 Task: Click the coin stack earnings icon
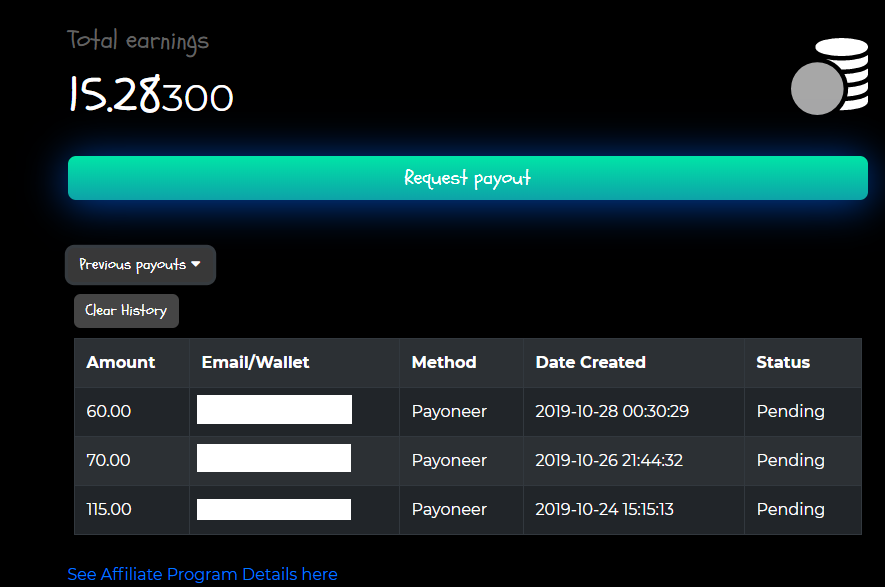pyautogui.click(x=829, y=76)
